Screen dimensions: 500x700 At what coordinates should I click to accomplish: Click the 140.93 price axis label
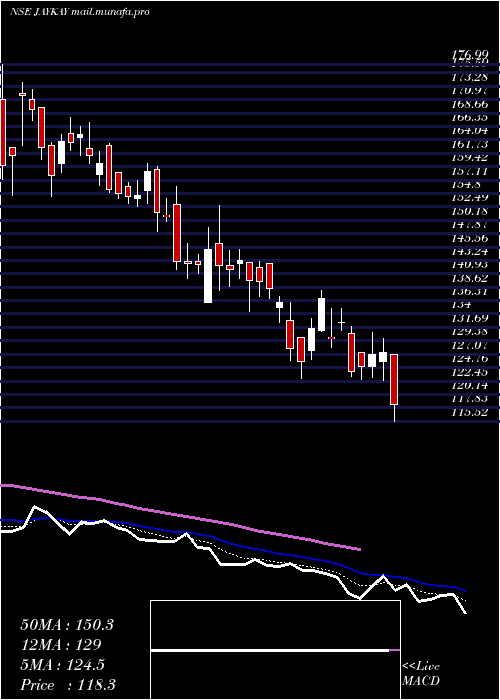(x=470, y=265)
